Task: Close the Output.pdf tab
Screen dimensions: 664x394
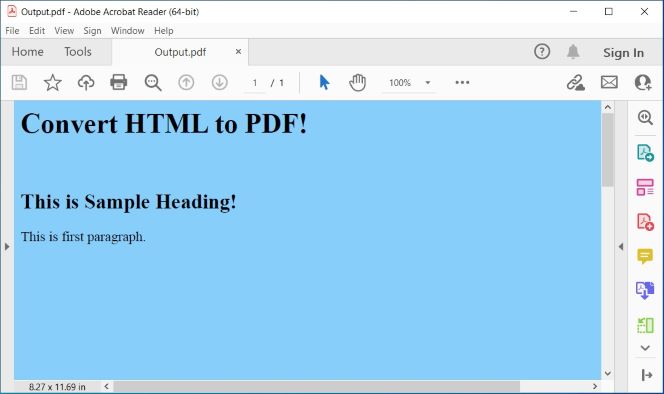Action: [238, 51]
